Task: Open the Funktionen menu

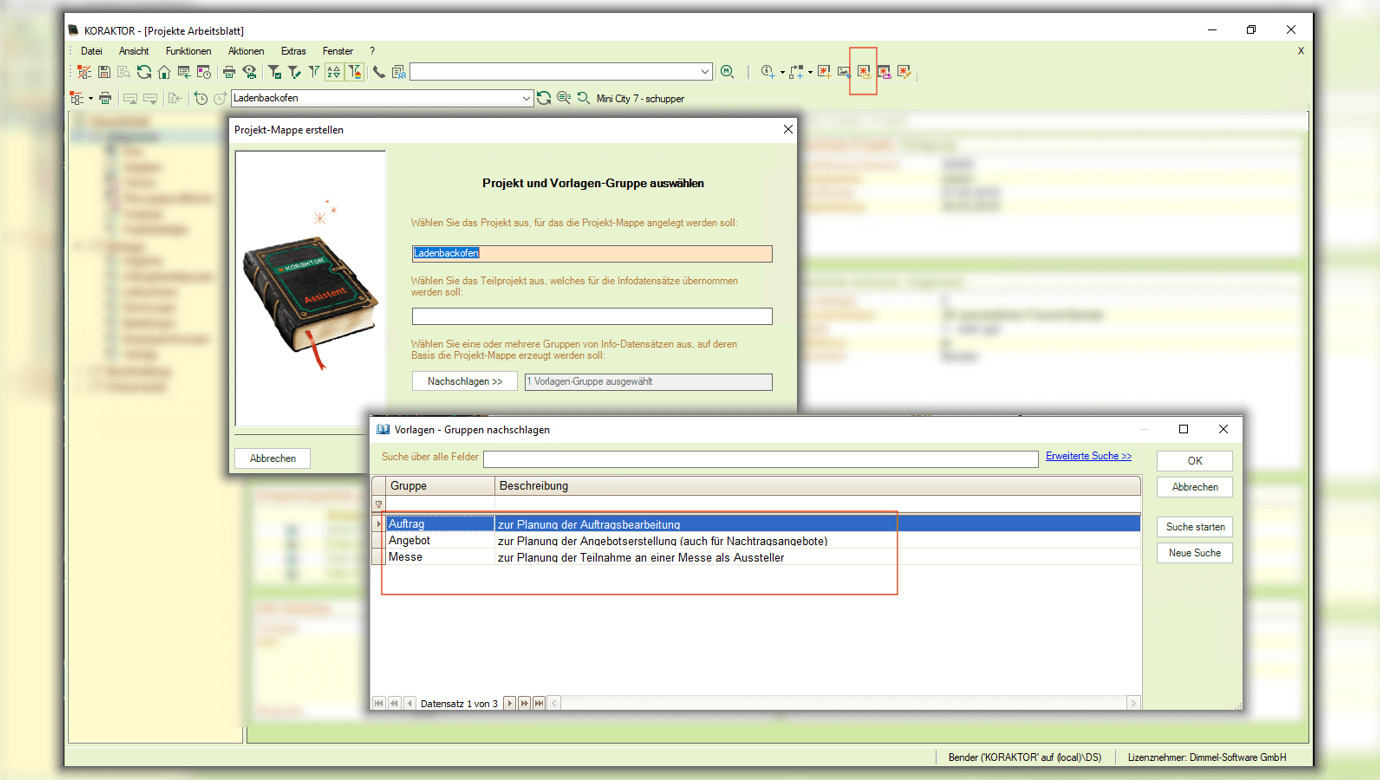Action: (188, 51)
